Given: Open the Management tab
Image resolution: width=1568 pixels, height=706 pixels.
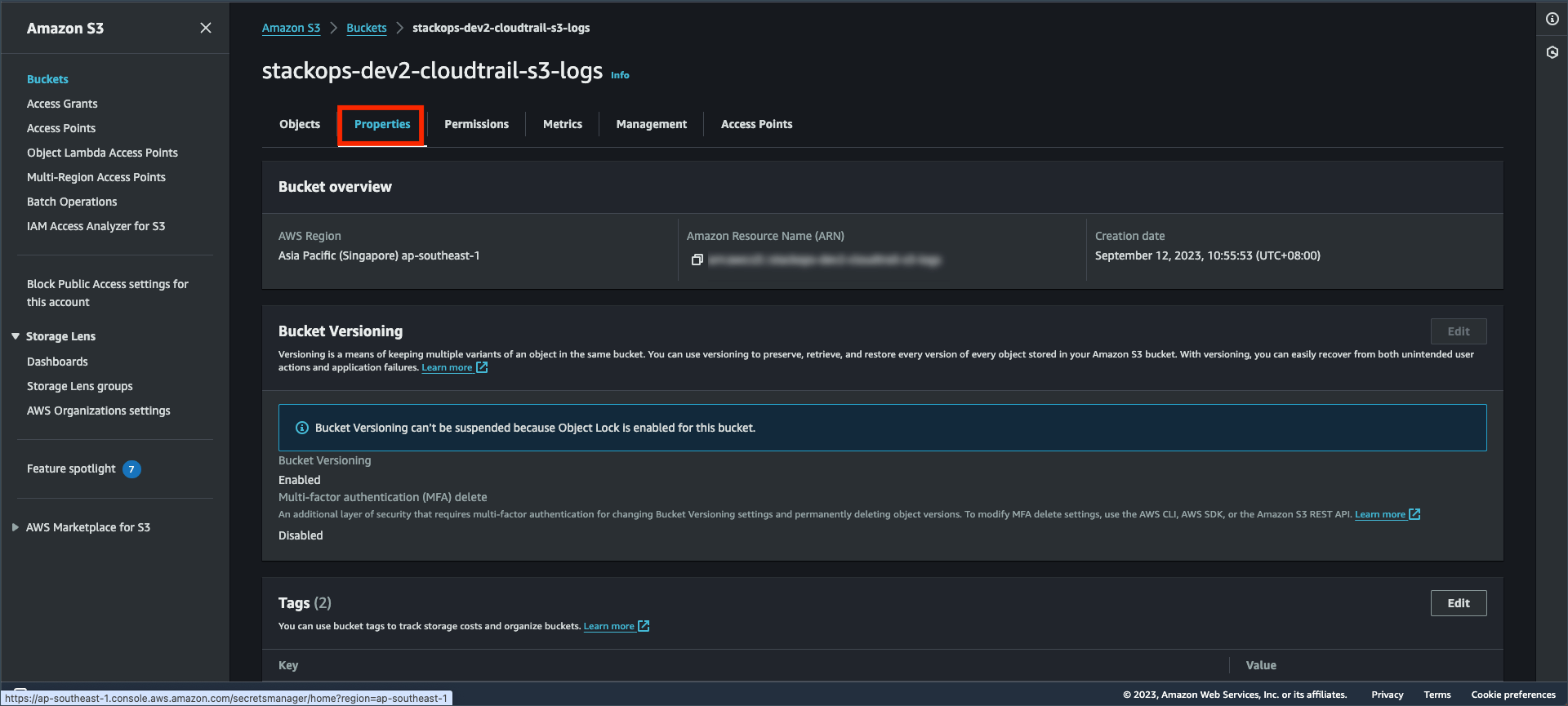Looking at the screenshot, I should (652, 124).
